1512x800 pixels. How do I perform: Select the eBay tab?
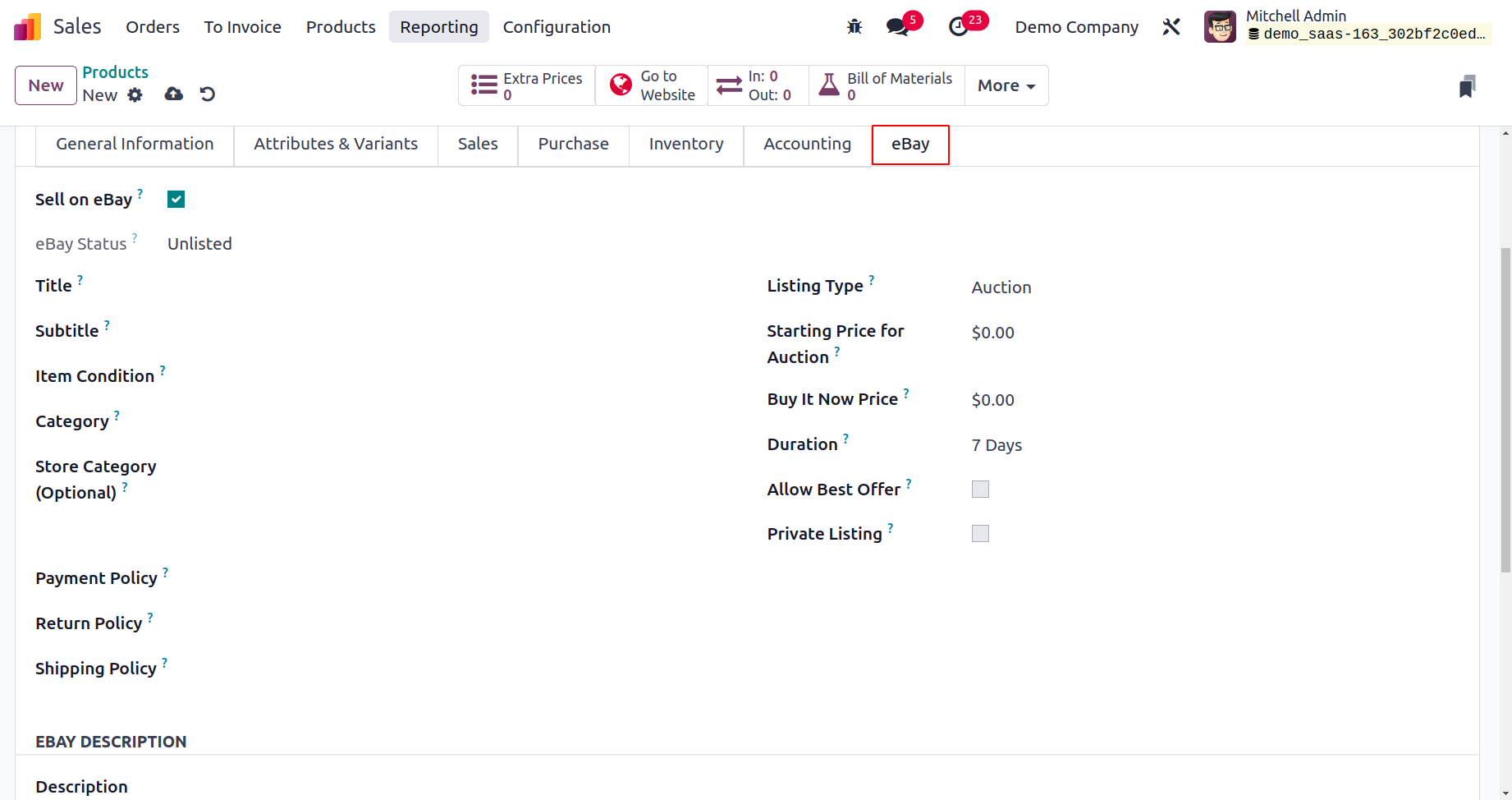click(910, 145)
